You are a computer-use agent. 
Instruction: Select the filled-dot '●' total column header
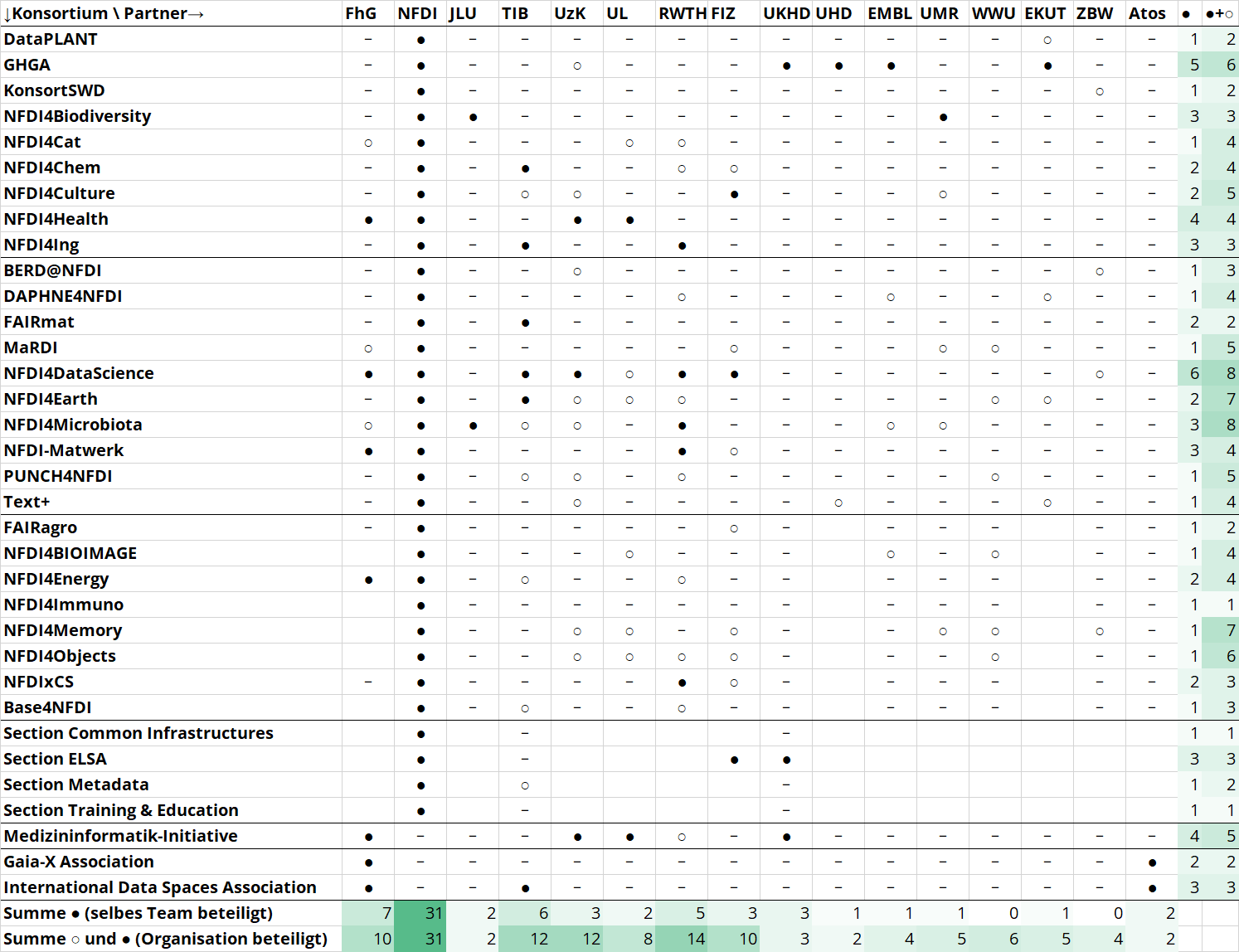click(x=1187, y=14)
